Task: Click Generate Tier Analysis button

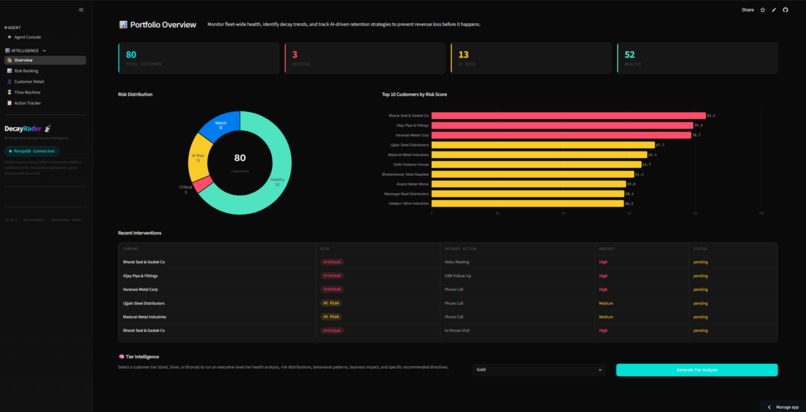Action: pos(697,370)
